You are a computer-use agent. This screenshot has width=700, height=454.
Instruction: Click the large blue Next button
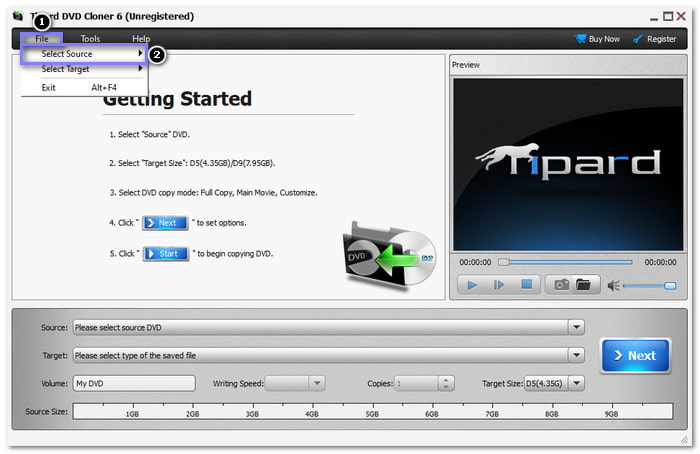(x=635, y=355)
